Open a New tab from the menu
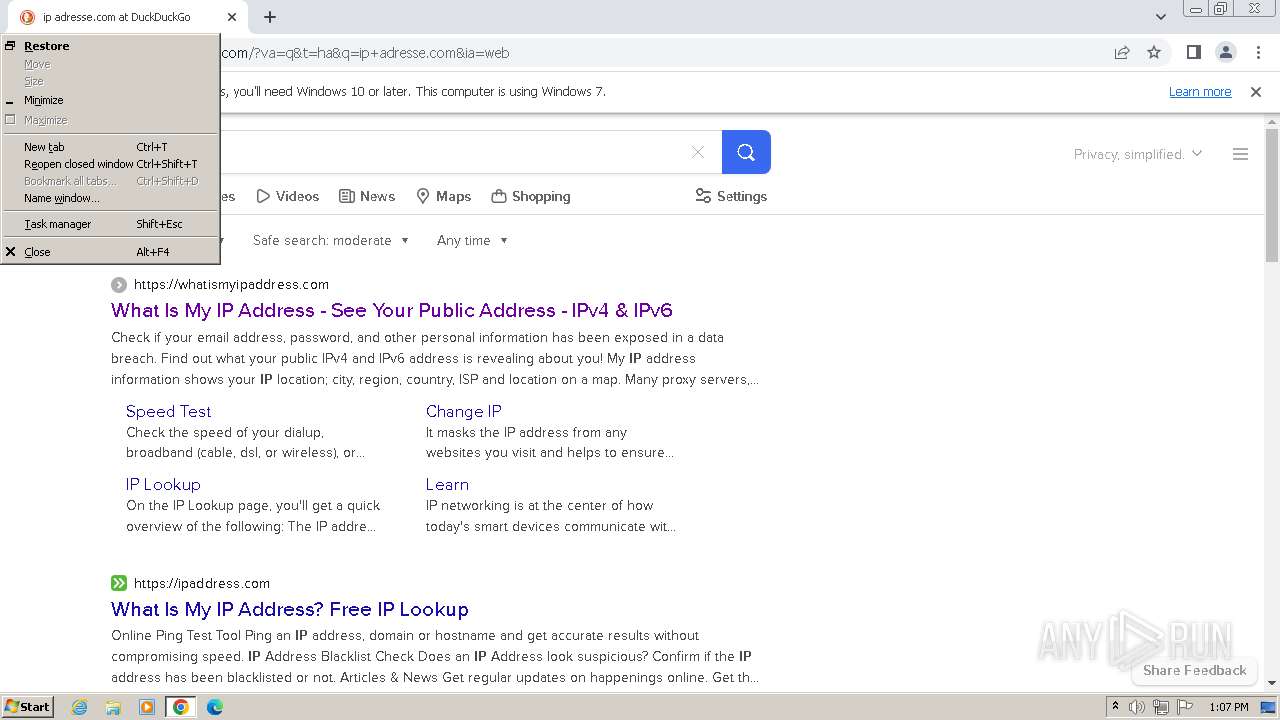Screen dimensions: 1280x720 tap(110, 147)
